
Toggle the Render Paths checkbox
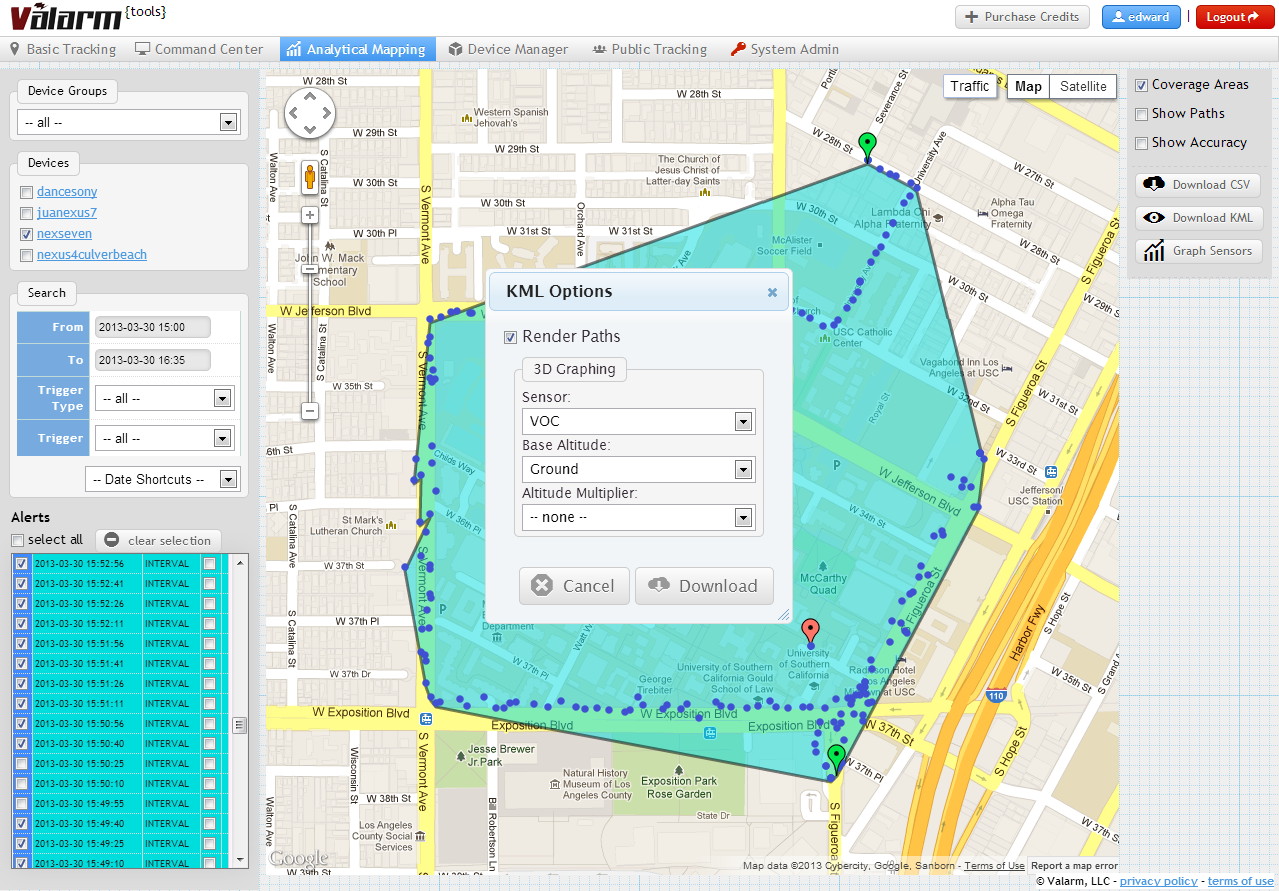[x=511, y=337]
